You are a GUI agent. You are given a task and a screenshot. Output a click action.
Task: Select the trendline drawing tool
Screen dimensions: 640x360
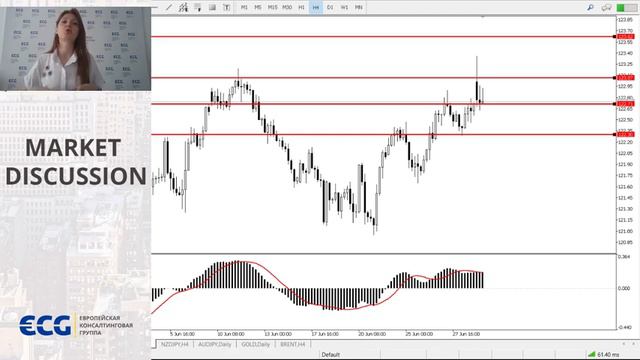(169, 7)
